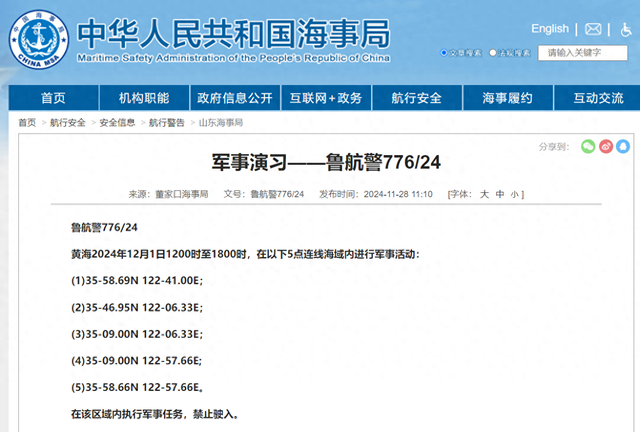Viewport: 640px width, 432px height.
Task: Open the accessibility wheelchair icon
Action: [626, 29]
